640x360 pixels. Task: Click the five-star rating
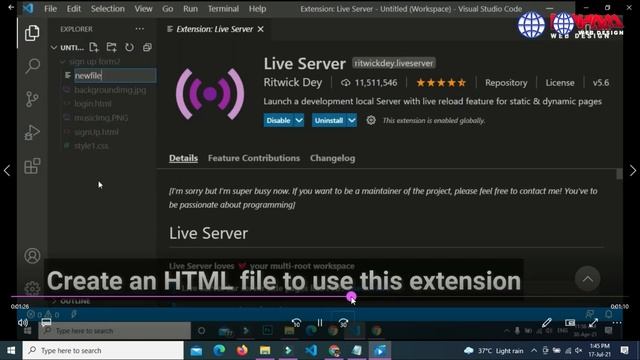[x=441, y=83]
